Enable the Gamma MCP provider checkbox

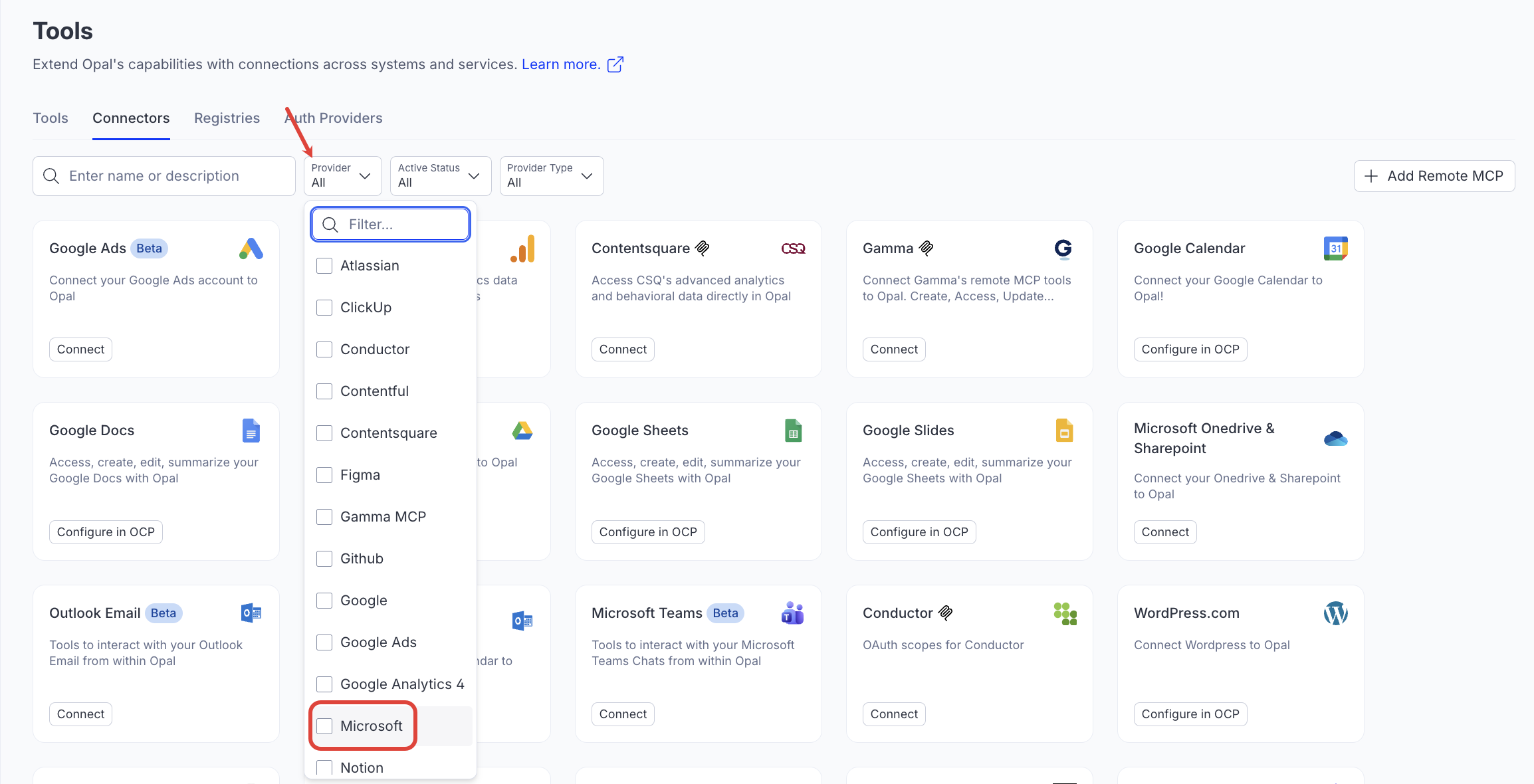(324, 517)
